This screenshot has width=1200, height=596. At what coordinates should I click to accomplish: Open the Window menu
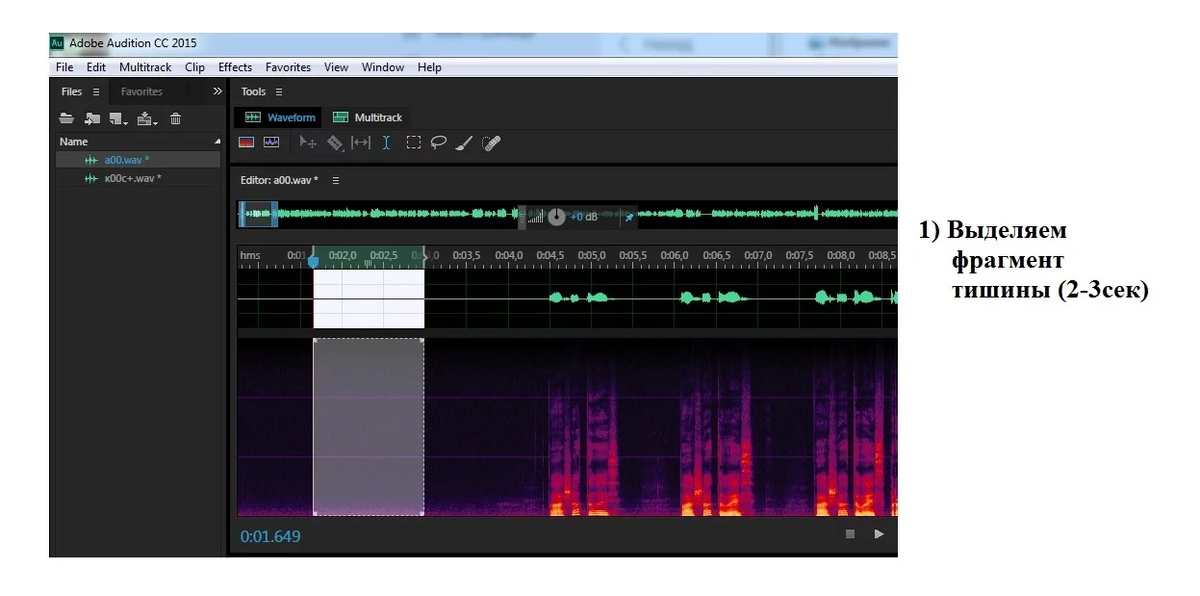pyautogui.click(x=383, y=68)
